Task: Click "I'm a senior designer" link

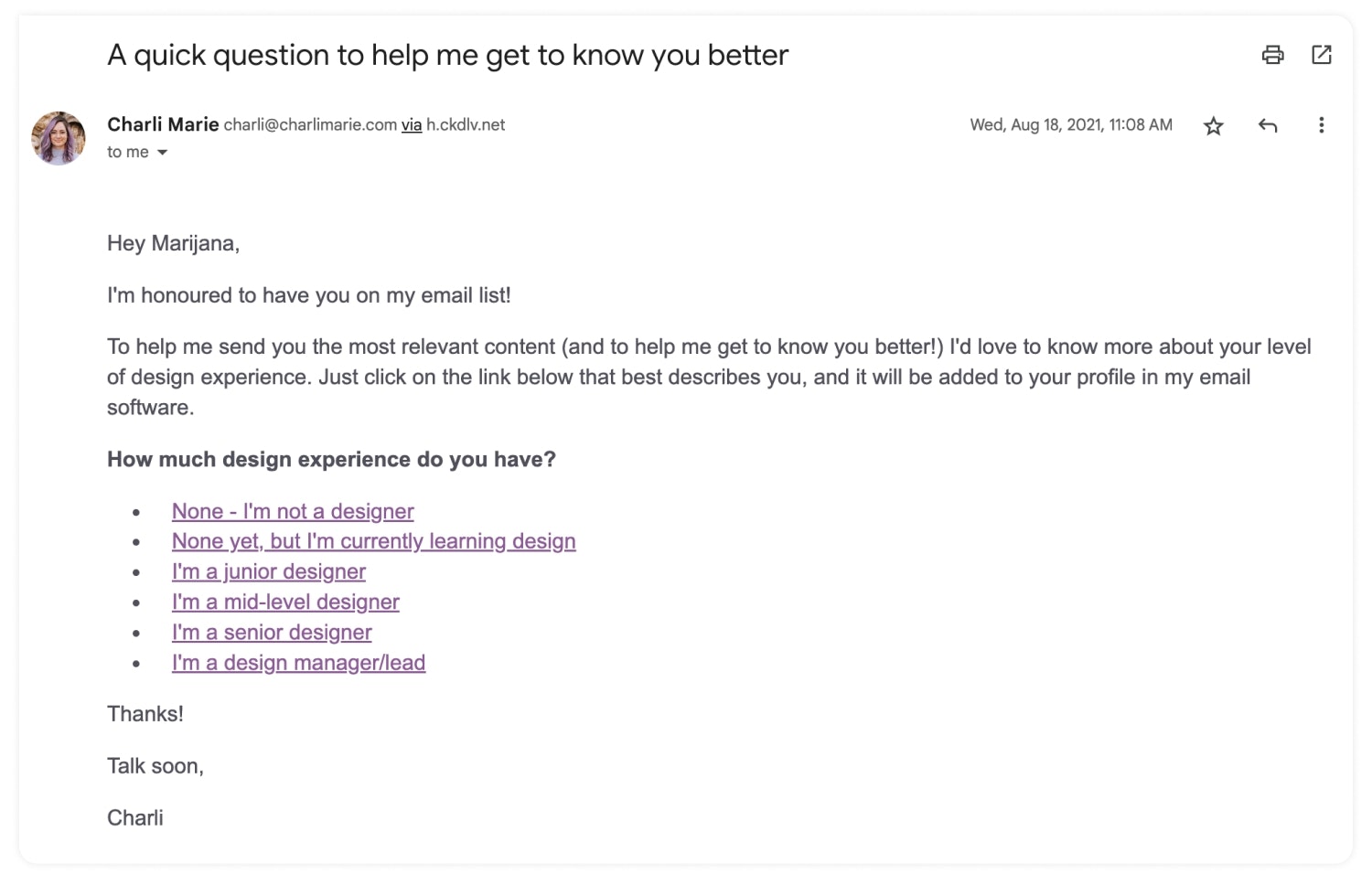Action: coord(272,632)
